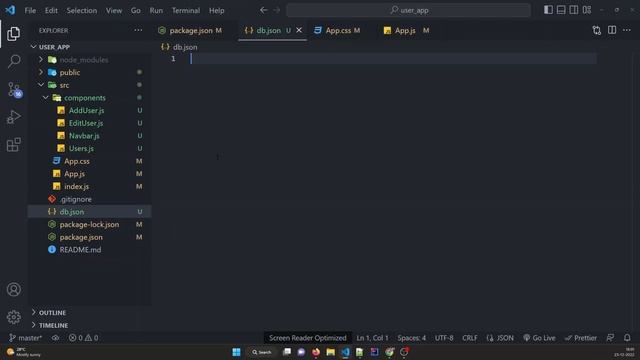Screen dimensions: 640x360
Task: Open the Accounts menu icon
Action: [13, 289]
